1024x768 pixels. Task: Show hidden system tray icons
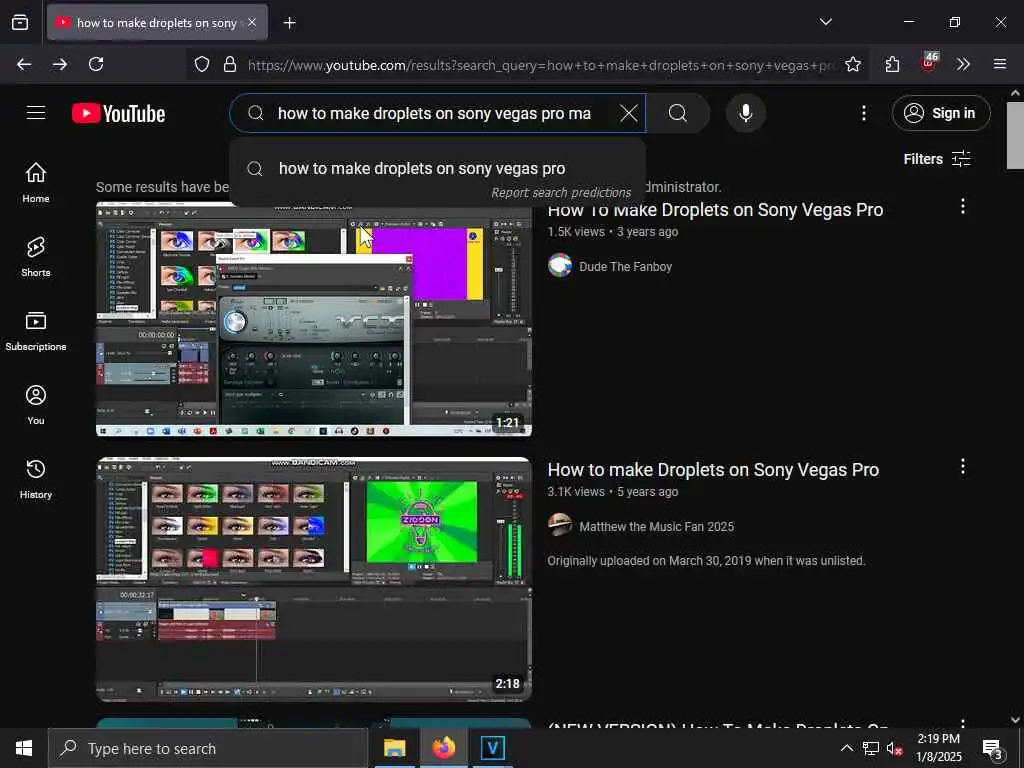coord(846,748)
